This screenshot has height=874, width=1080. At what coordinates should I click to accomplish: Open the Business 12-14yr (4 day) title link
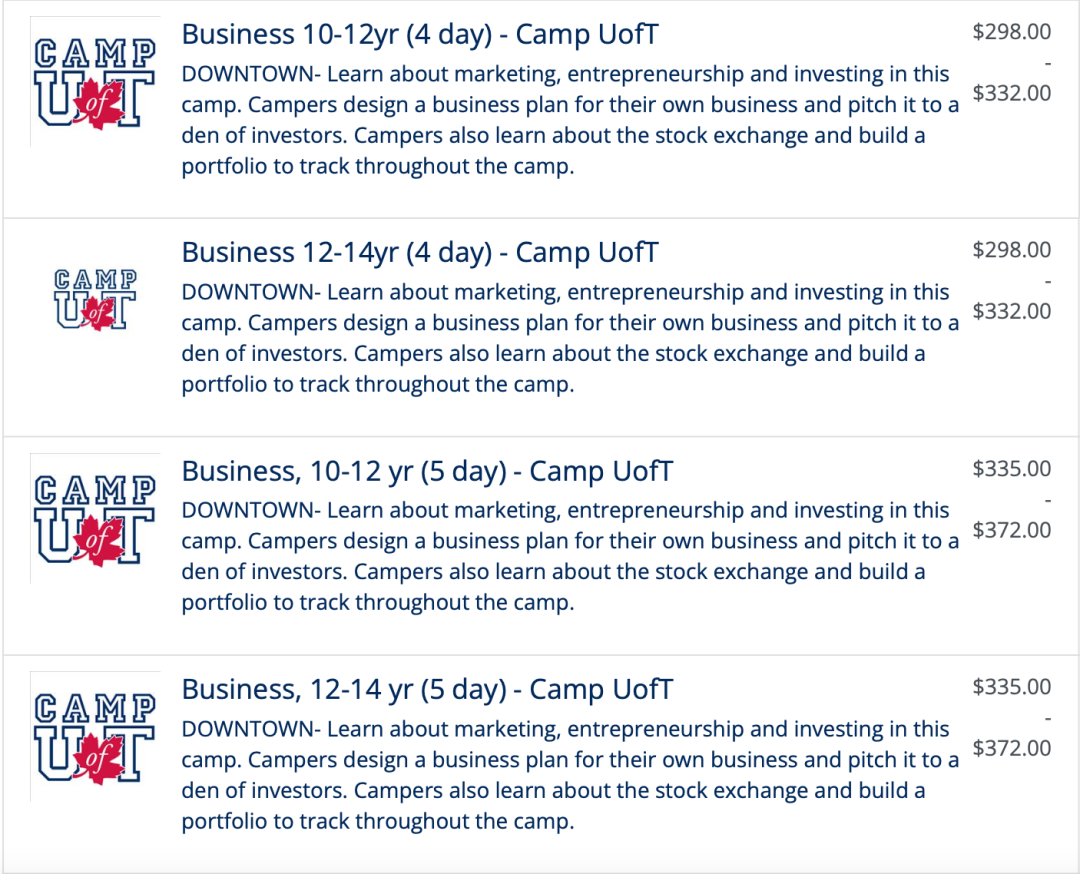(420, 253)
